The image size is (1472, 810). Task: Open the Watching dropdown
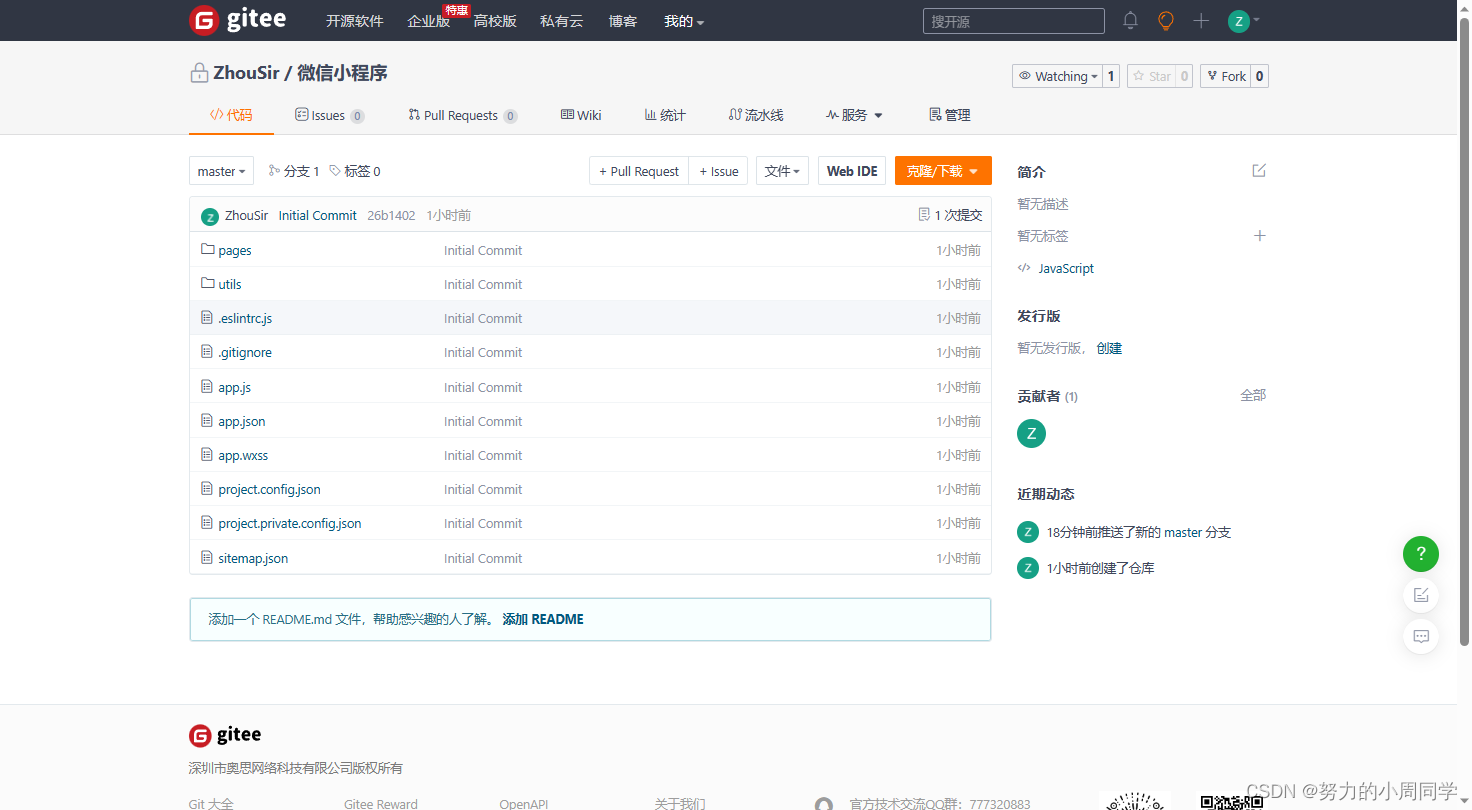(x=1058, y=76)
